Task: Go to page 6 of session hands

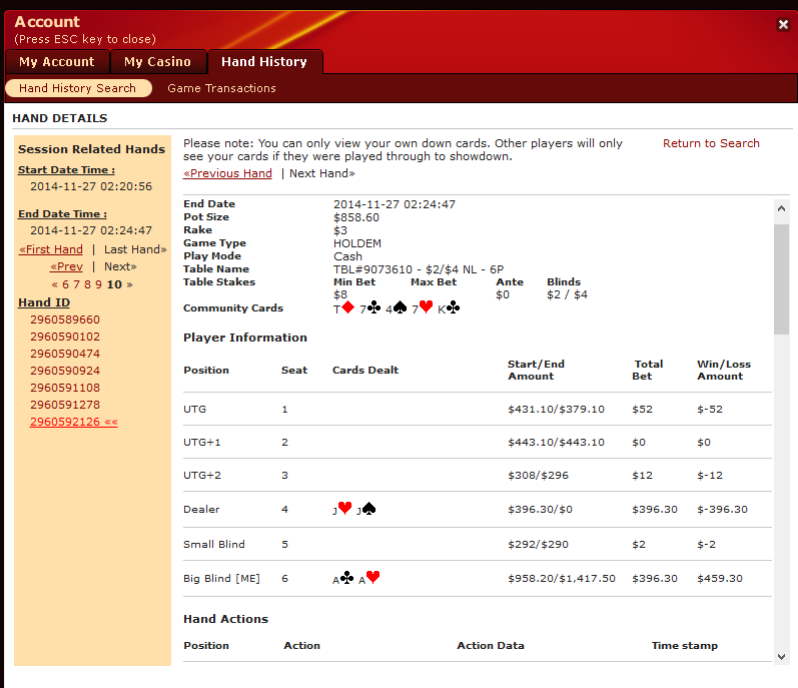Action: [65, 284]
